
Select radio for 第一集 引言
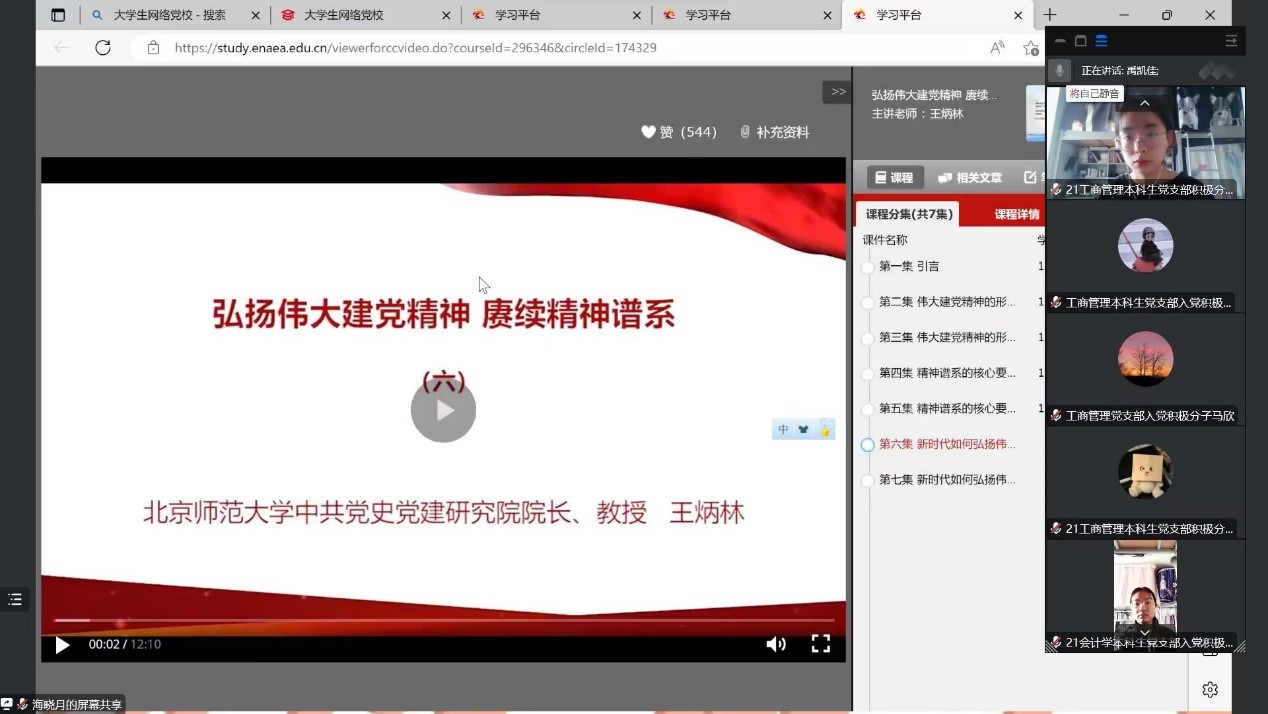tap(868, 267)
